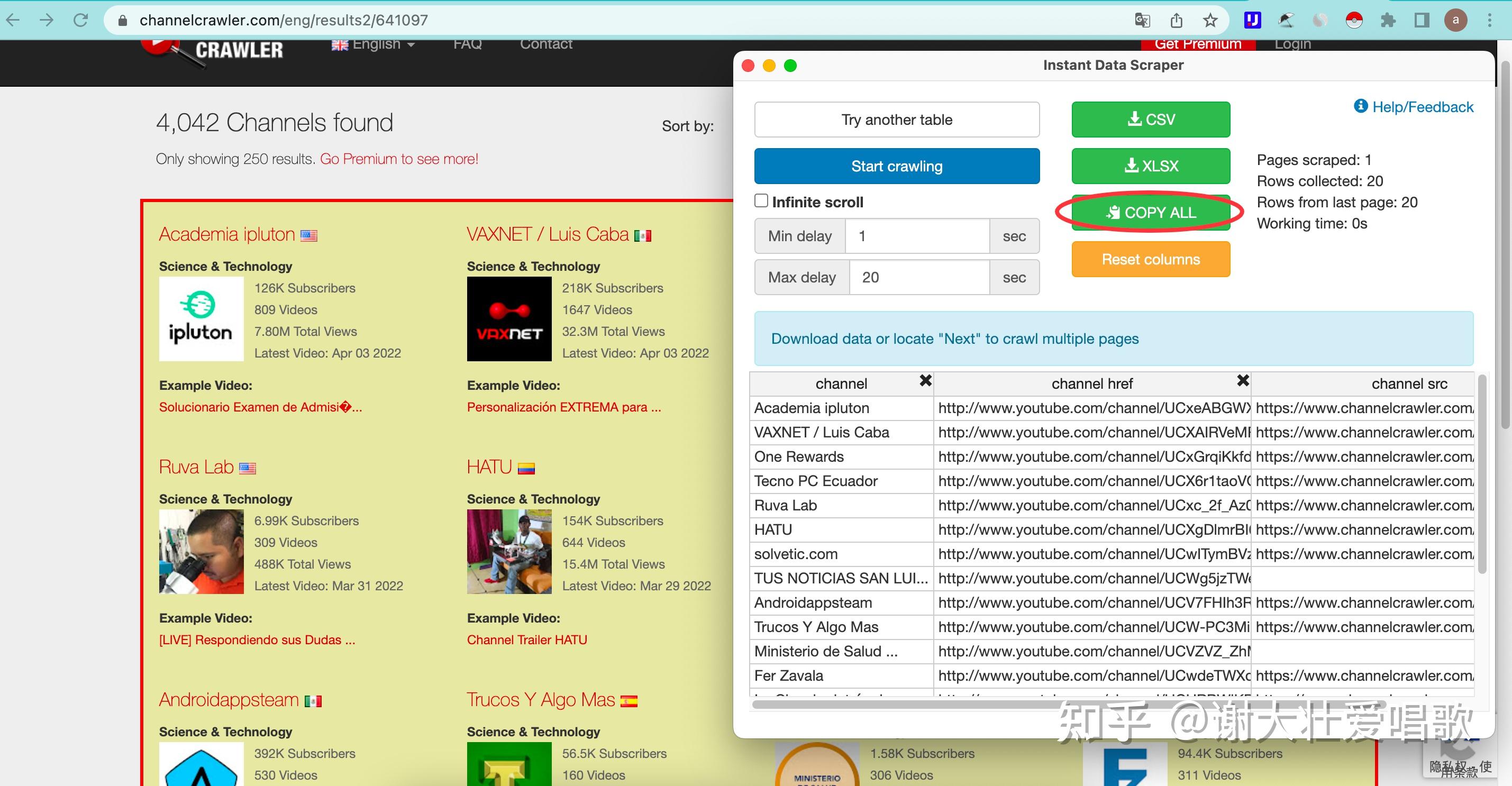Click the Max delay input field
This screenshot has height=786, width=1512.
pos(919,277)
